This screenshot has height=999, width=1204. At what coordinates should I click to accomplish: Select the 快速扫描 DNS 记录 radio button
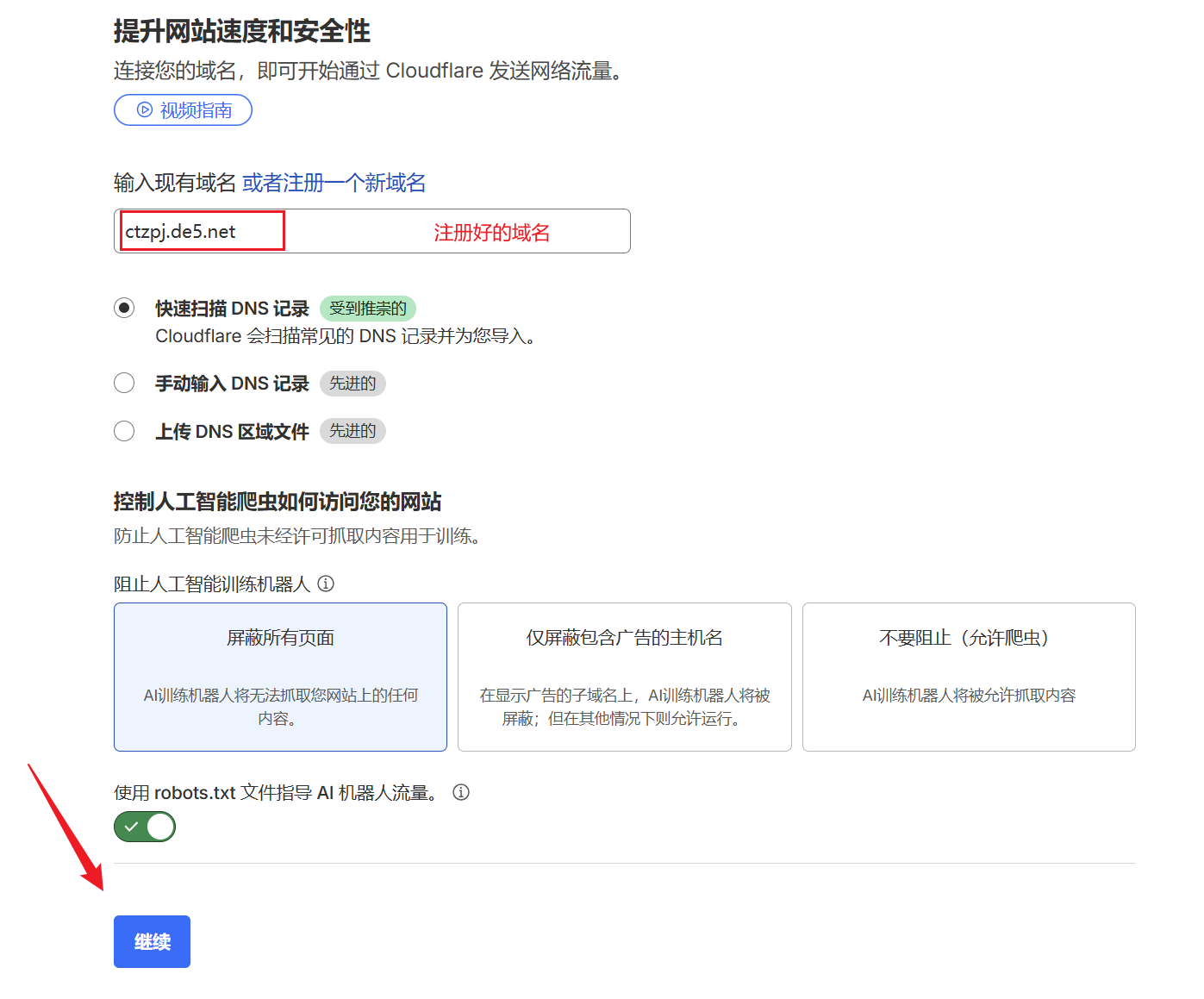point(124,308)
